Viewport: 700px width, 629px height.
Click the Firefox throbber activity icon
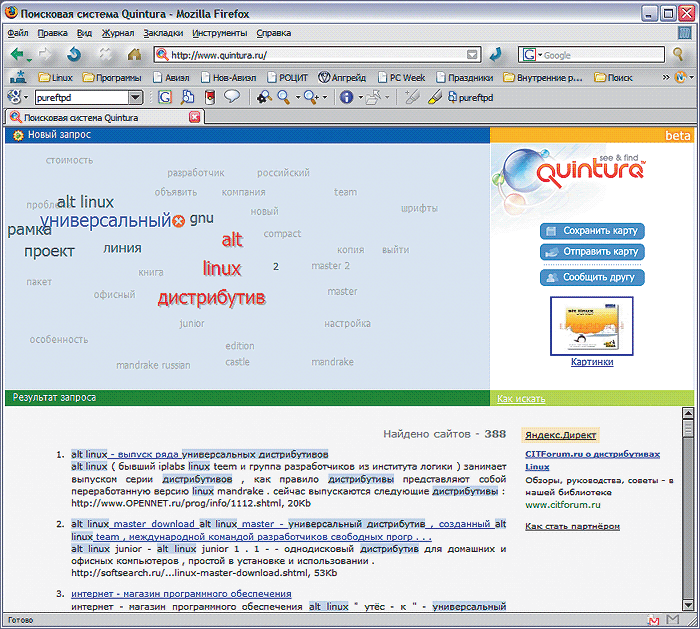(x=684, y=33)
